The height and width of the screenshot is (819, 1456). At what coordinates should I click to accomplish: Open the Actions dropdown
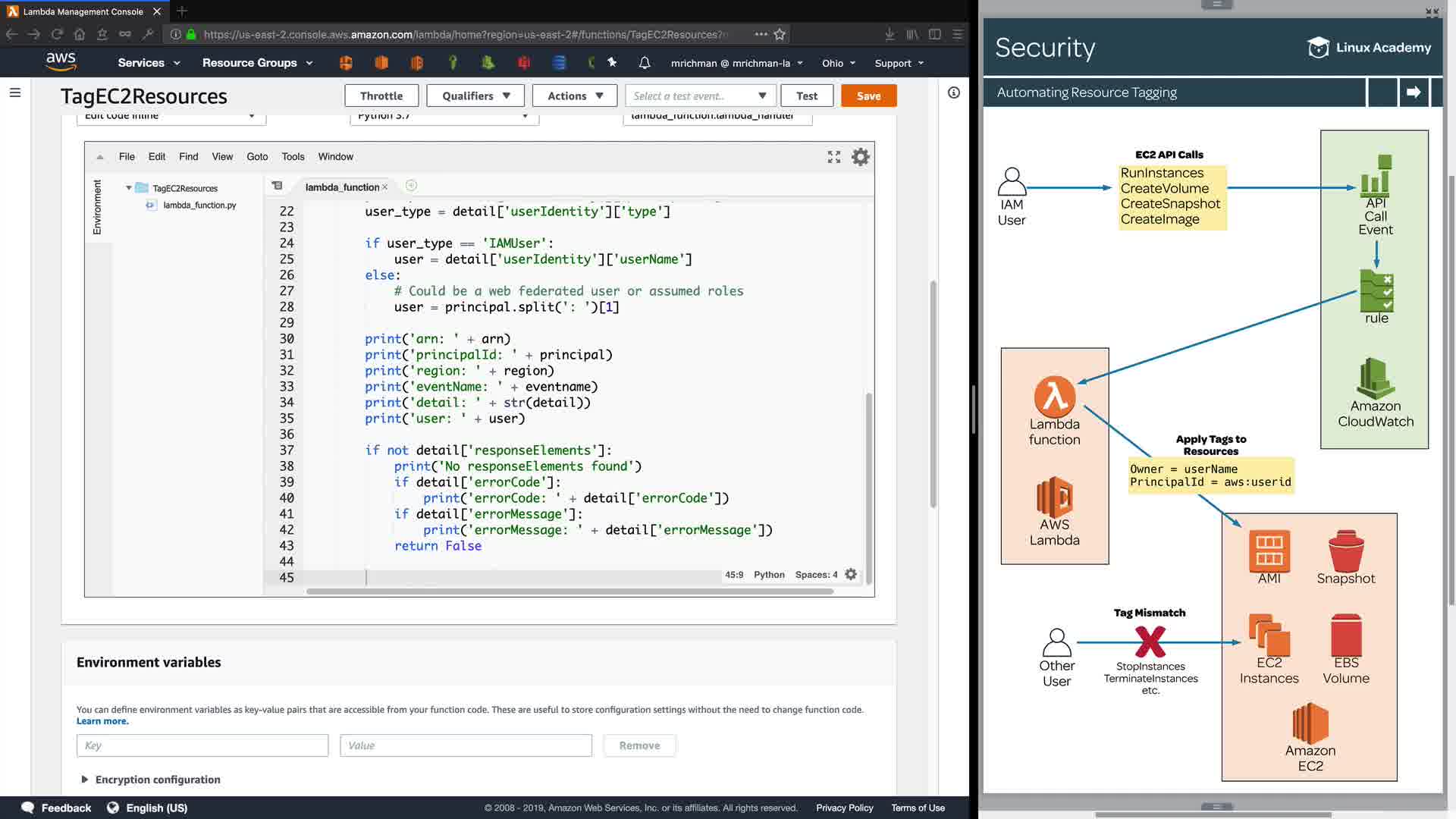pos(575,96)
